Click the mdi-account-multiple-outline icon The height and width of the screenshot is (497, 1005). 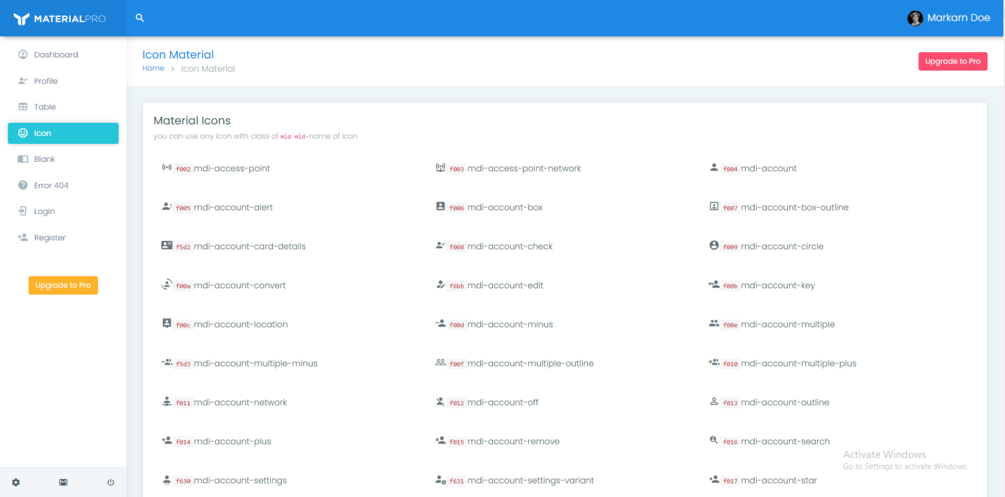[x=440, y=362]
